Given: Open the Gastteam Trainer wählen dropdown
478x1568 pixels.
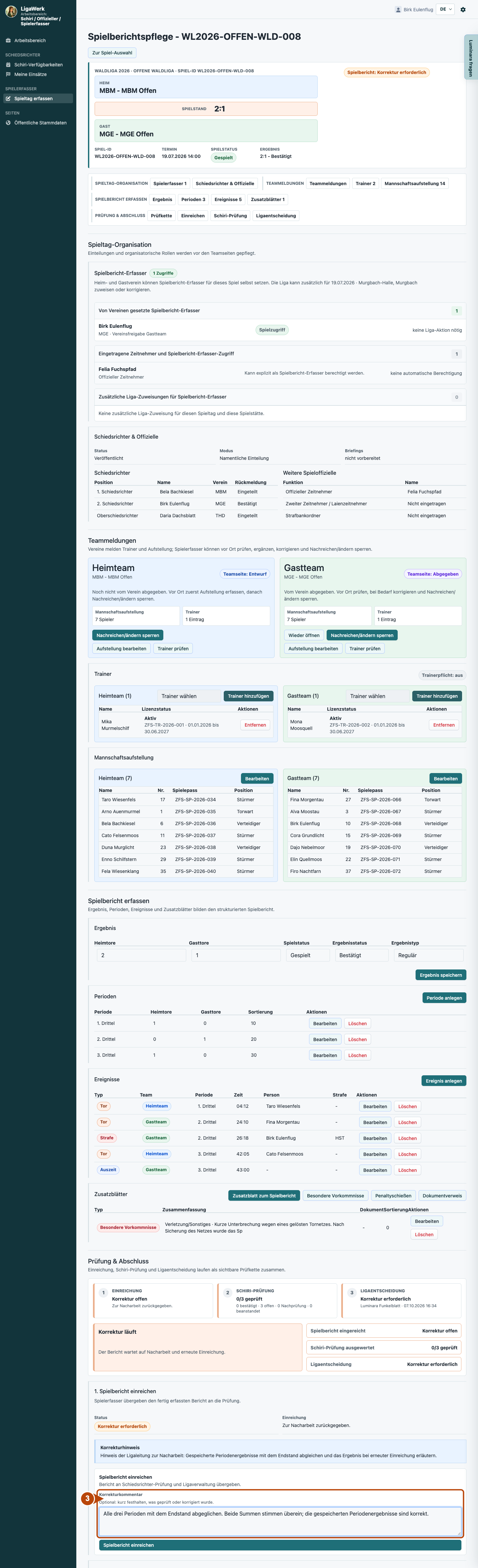Looking at the screenshot, I should pos(378,696).
